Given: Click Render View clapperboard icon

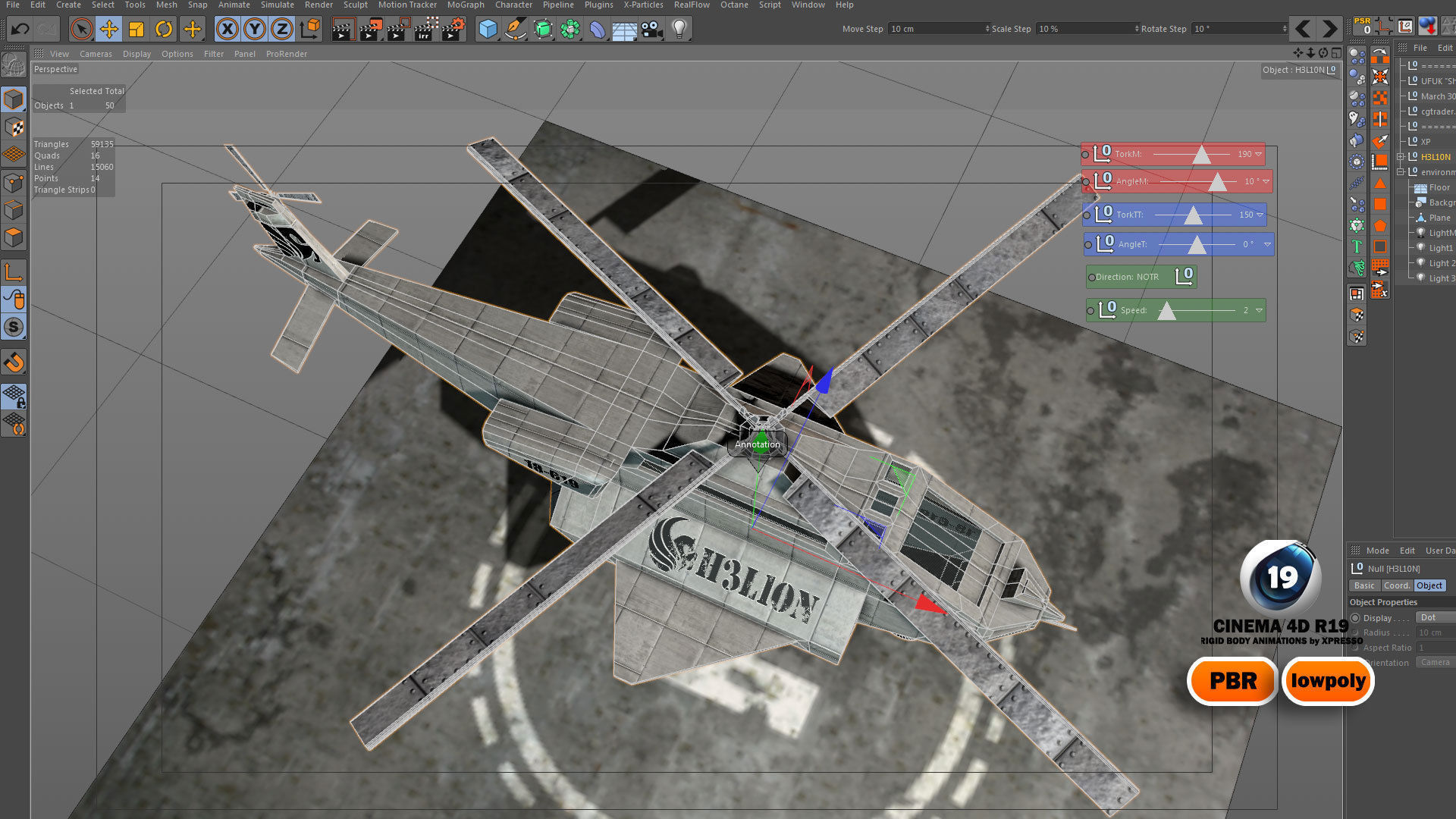Looking at the screenshot, I should tap(343, 30).
